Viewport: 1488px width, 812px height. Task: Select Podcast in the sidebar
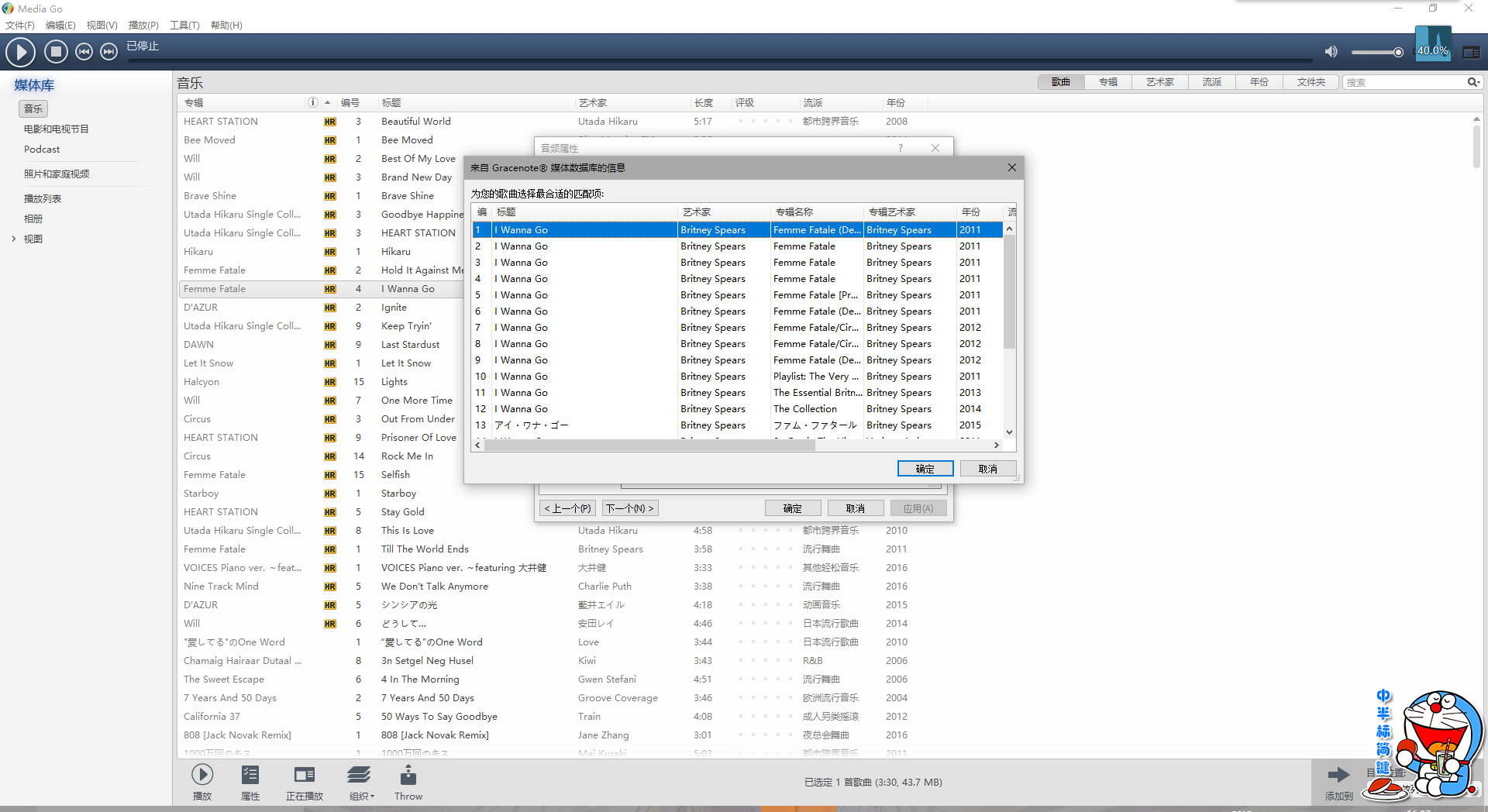42,150
